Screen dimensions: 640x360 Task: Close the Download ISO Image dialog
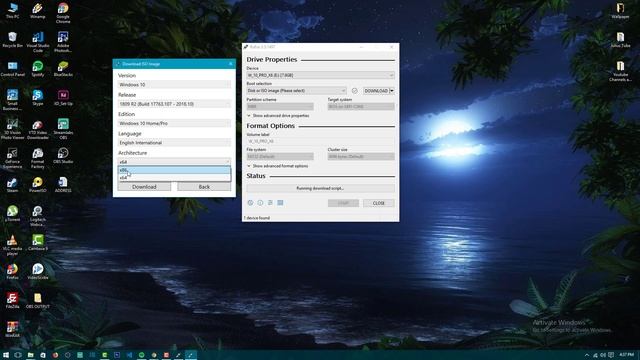pyautogui.click(x=231, y=64)
